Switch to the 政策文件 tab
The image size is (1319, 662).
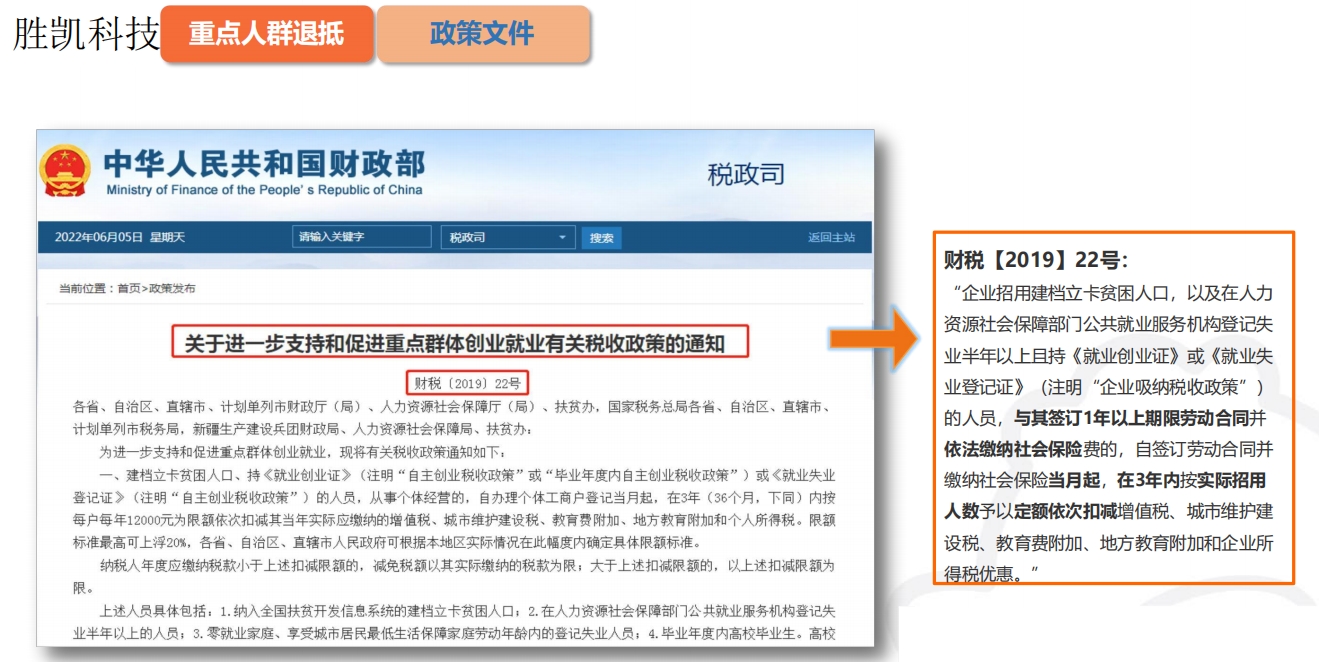click(x=482, y=33)
